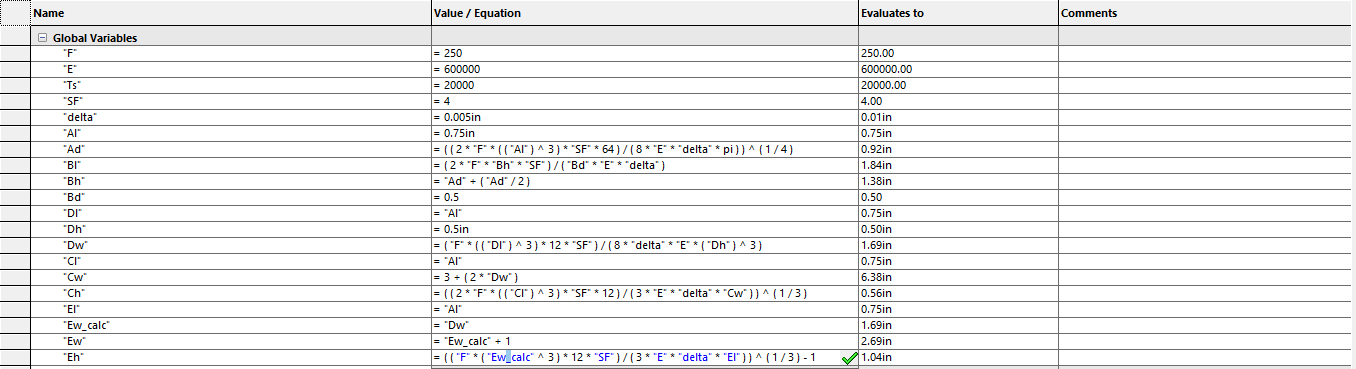1356x369 pixels.
Task: Click the evaluated result 6.38in
Action: [x=958, y=277]
